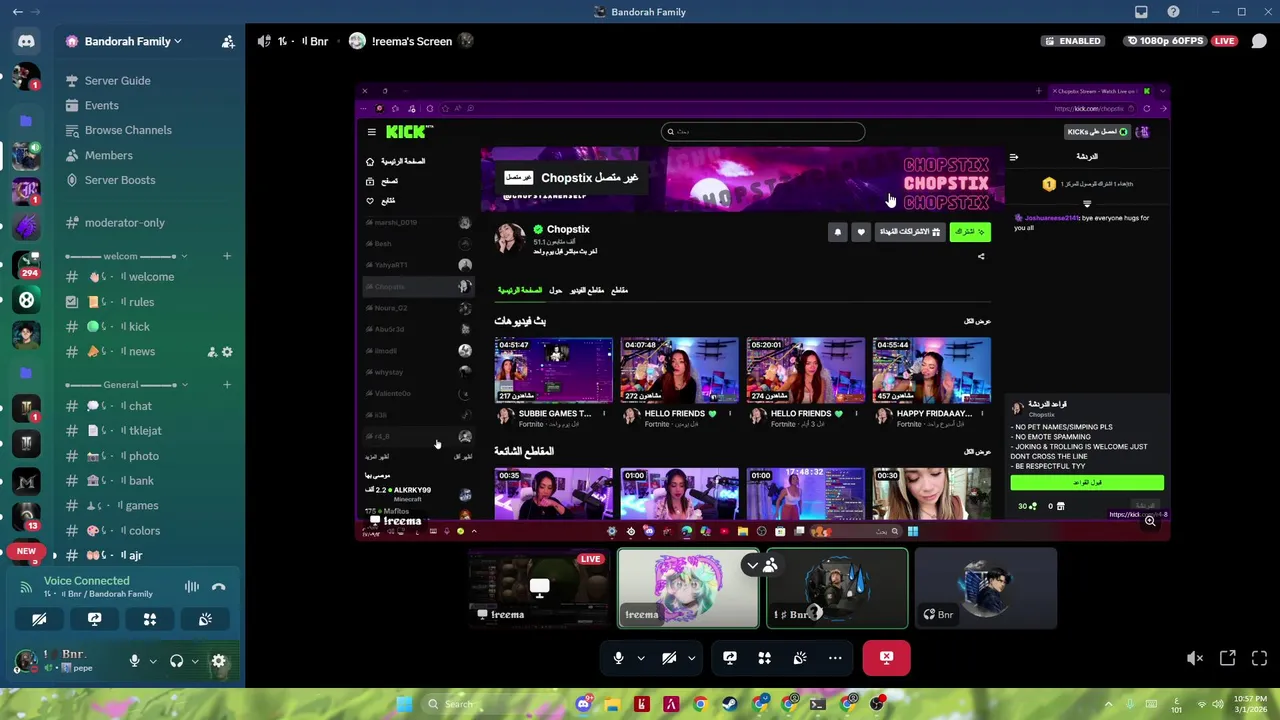Open the Discord inbox
The image size is (1280, 720).
click(x=1141, y=12)
